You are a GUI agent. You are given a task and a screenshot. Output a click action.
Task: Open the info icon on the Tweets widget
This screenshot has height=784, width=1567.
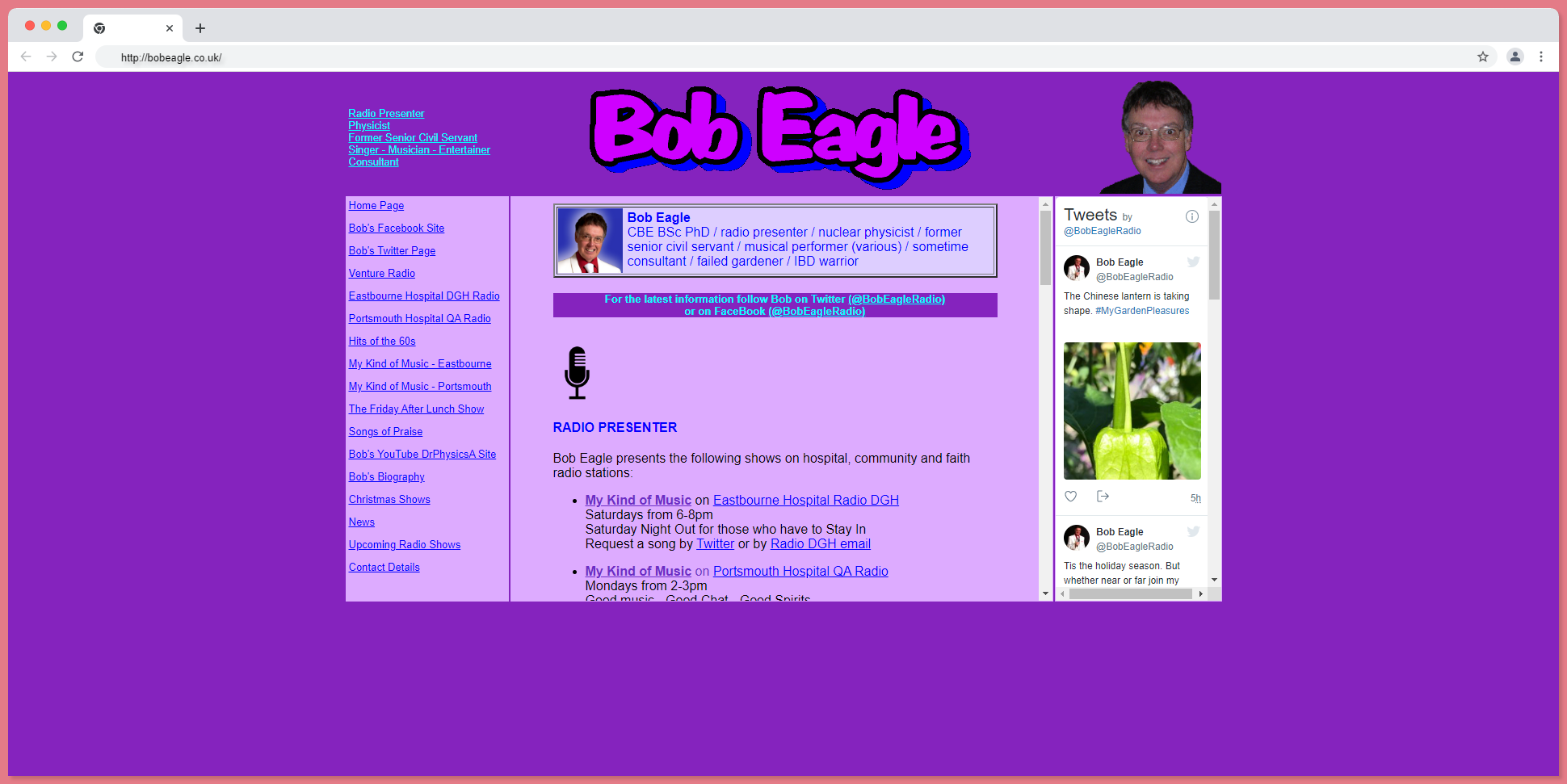pos(1191,216)
